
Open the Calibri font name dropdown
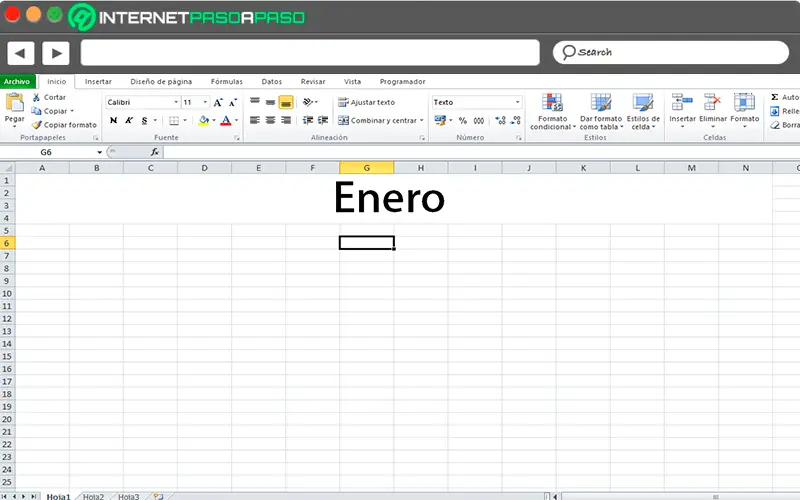point(176,102)
